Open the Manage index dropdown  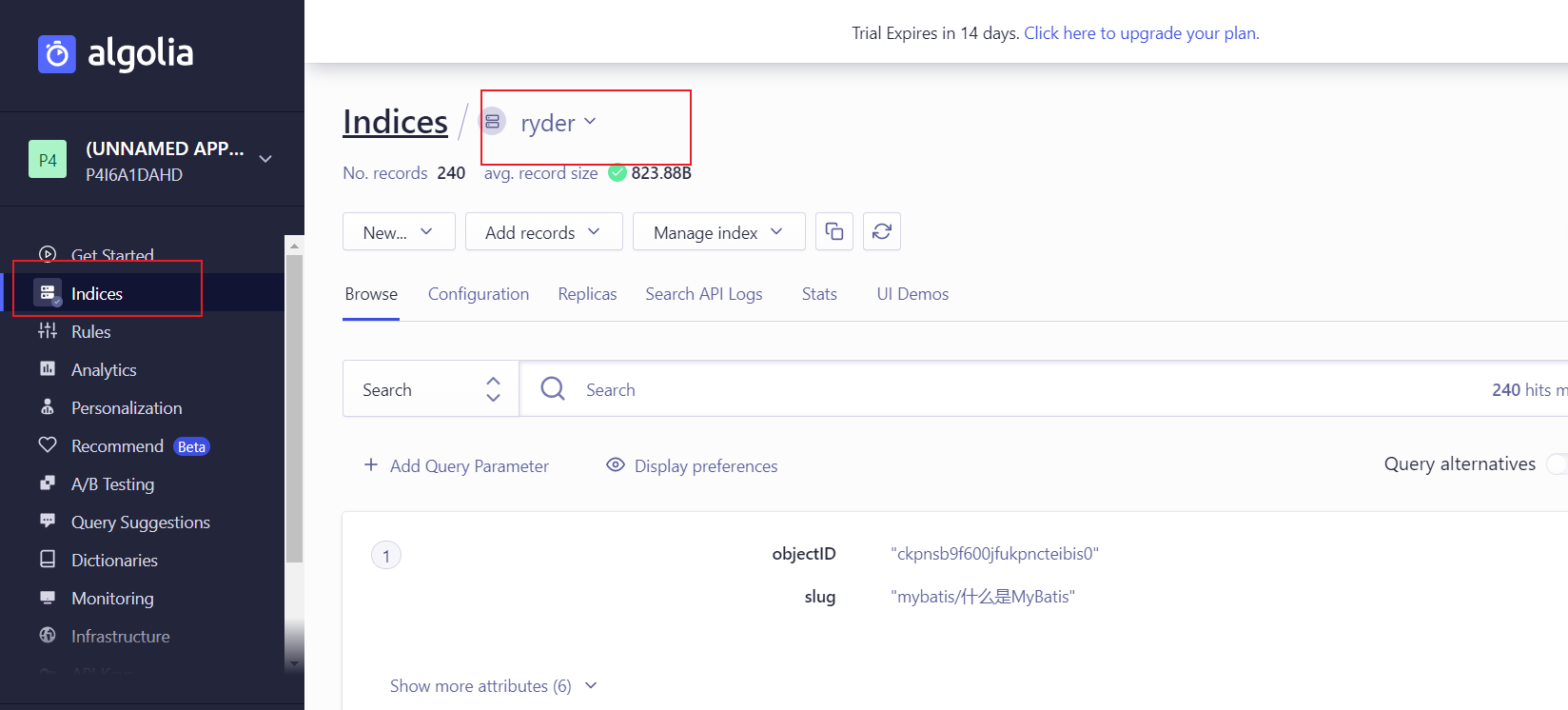coord(718,231)
